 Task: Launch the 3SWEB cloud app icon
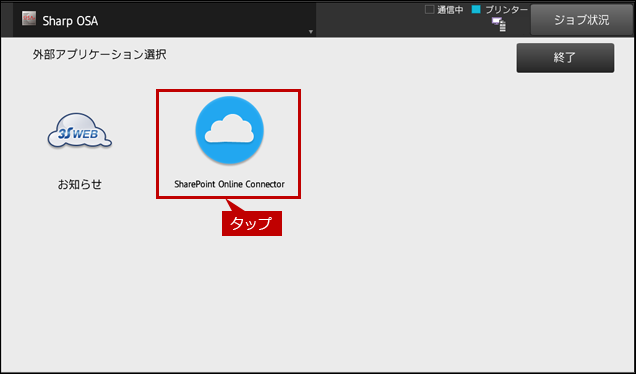coord(80,130)
